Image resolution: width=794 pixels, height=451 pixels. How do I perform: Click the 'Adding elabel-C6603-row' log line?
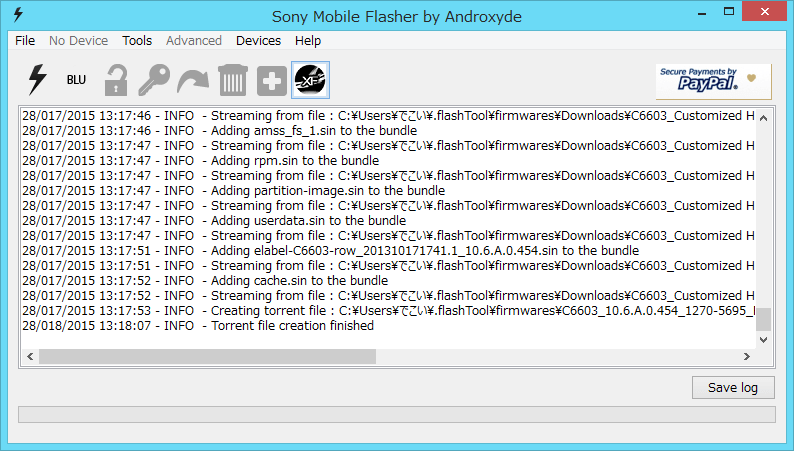click(331, 251)
